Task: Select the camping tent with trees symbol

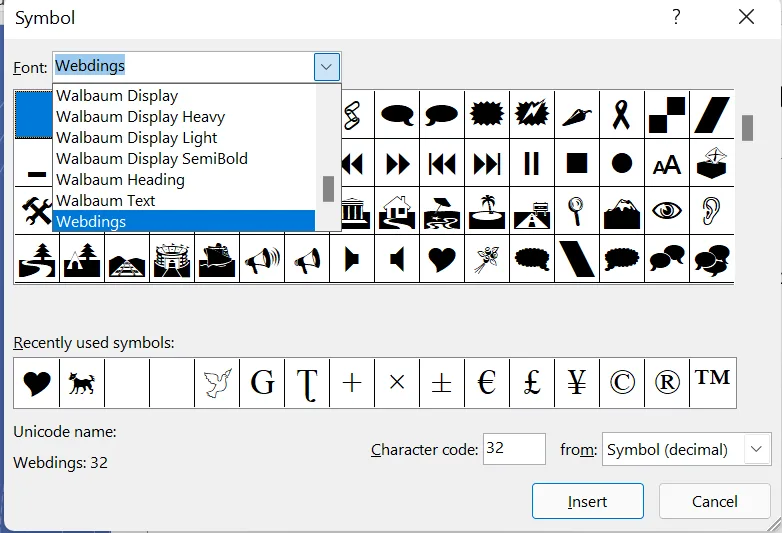Action: 82,259
